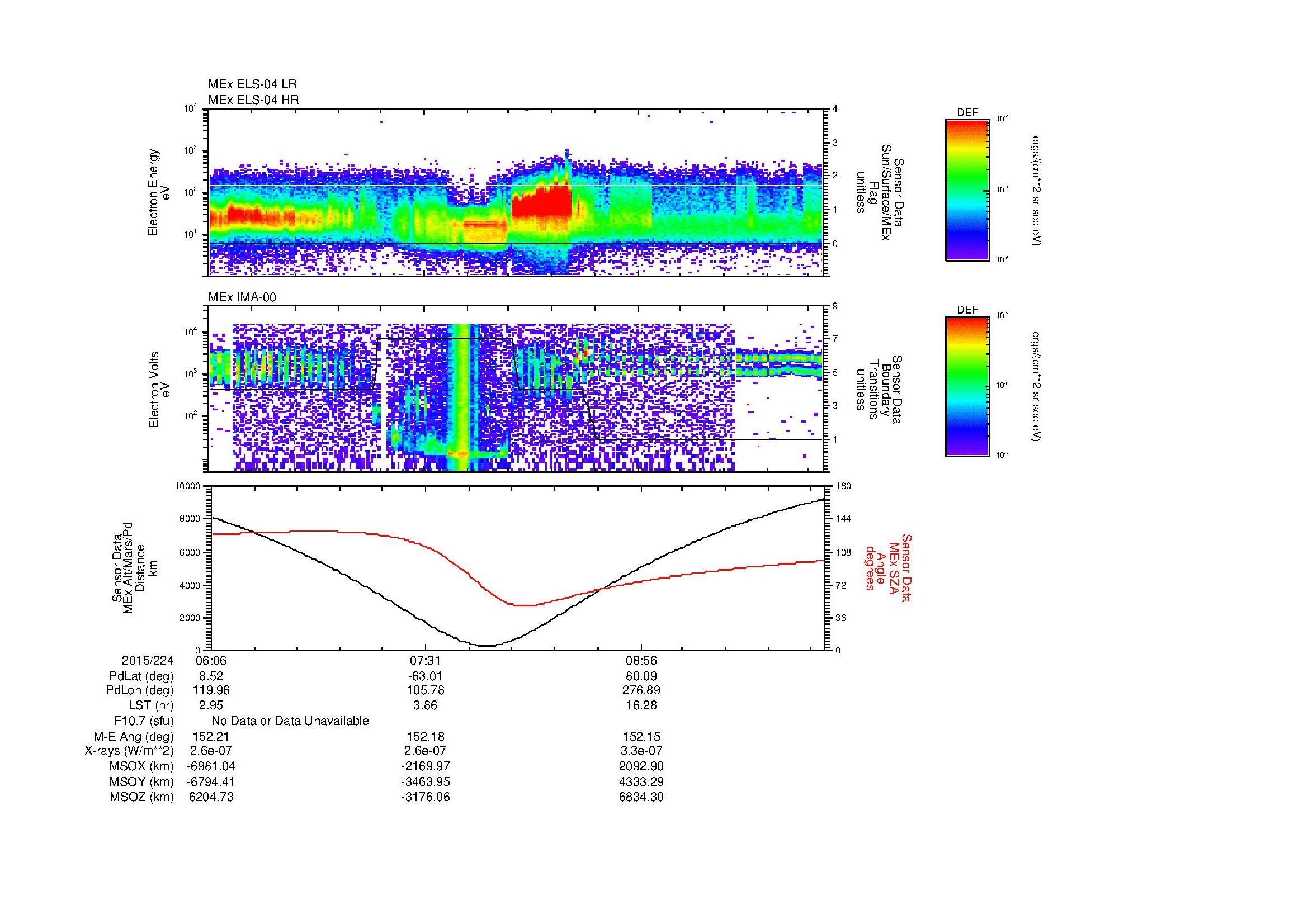This screenshot has width=1308, height=924.
Task: Click the 'MEx IMA-00' panel title
Action: 242,297
